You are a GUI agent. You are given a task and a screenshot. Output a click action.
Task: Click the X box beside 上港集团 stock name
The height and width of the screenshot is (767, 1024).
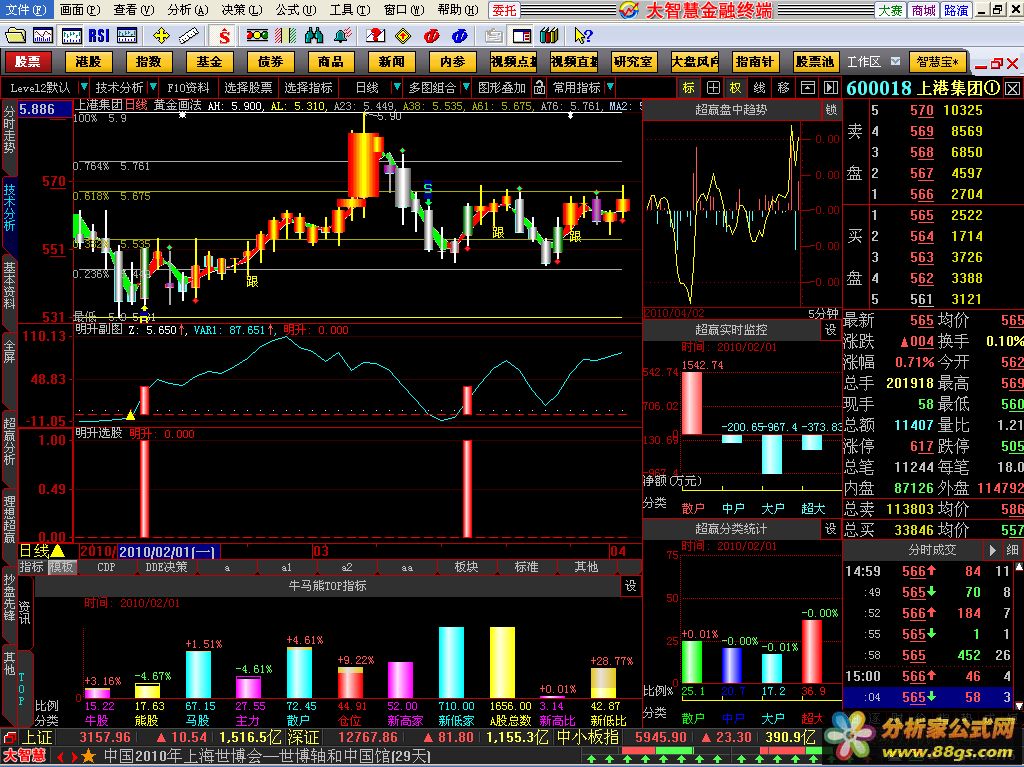pos(1012,88)
